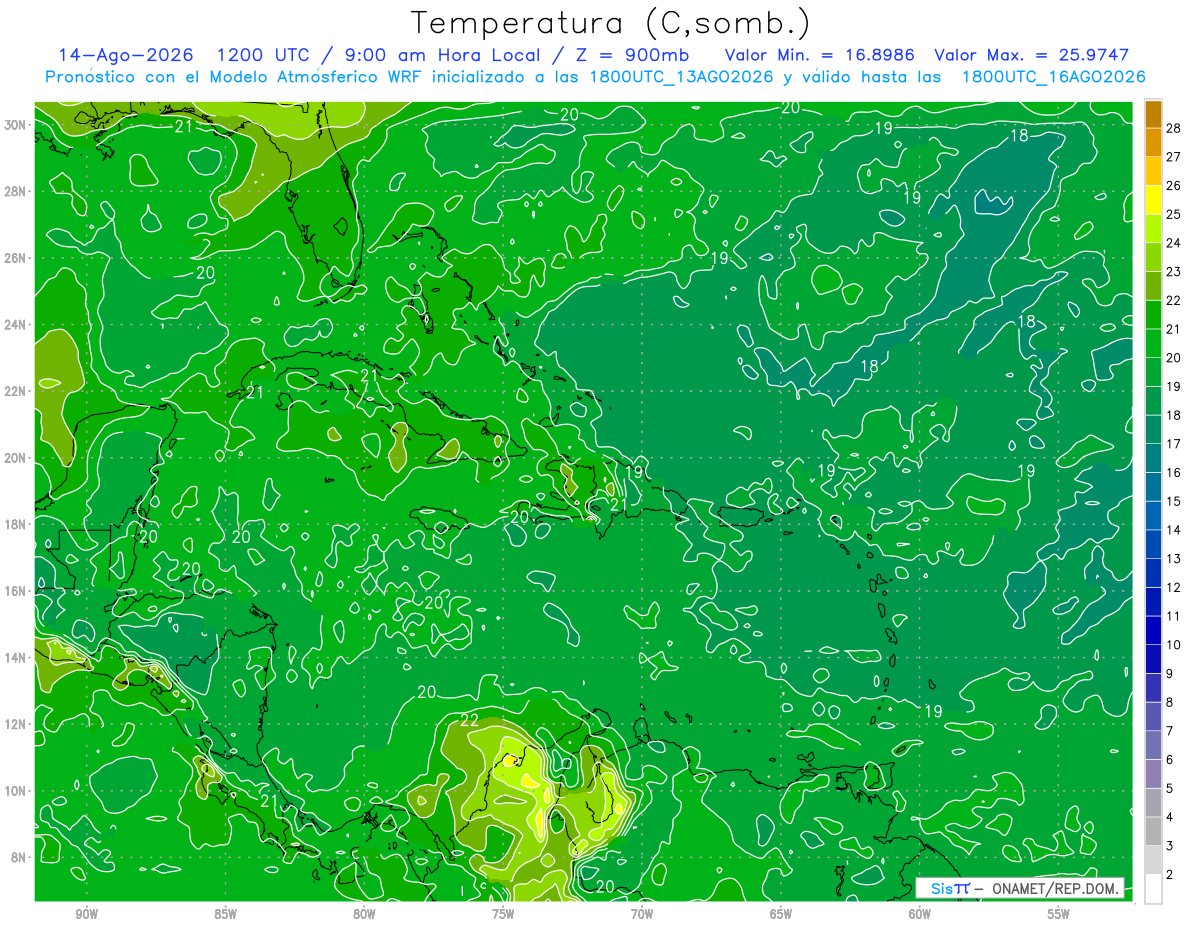Click the 80W longitude axis label
The height and width of the screenshot is (927, 1200).
pos(364,914)
